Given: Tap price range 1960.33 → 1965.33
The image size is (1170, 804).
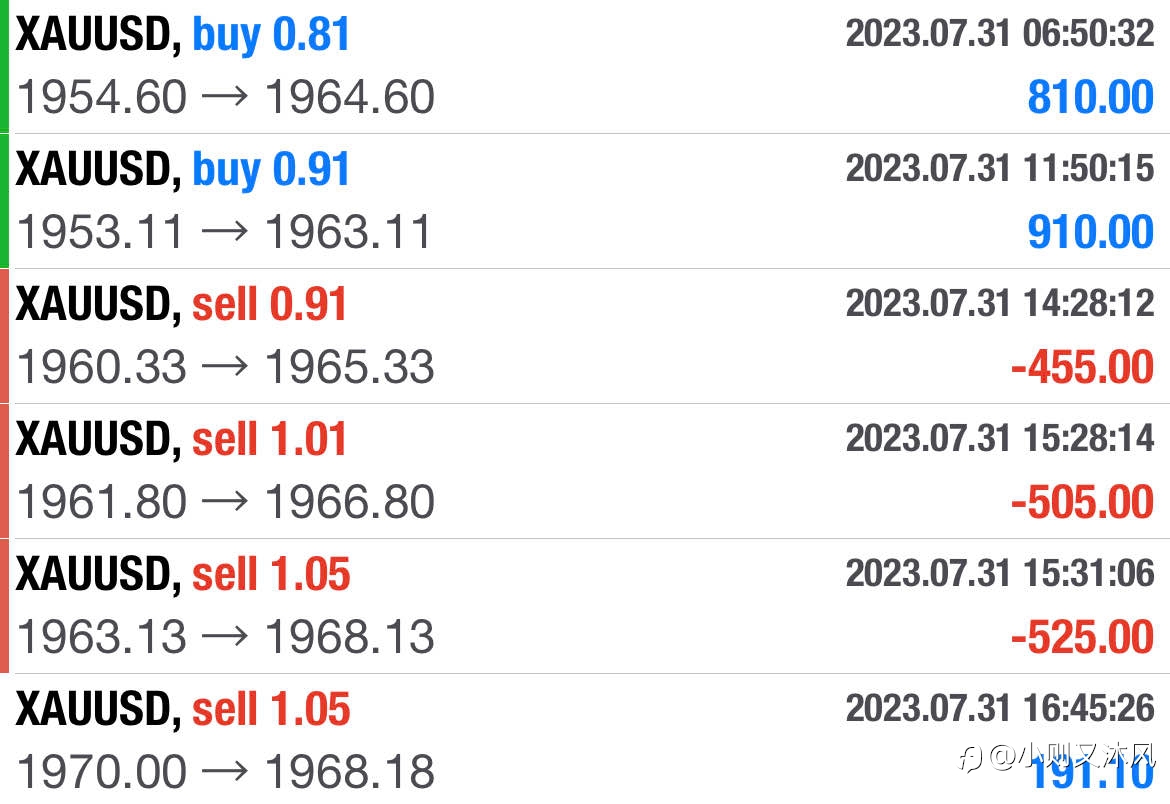Looking at the screenshot, I should click(x=225, y=367).
